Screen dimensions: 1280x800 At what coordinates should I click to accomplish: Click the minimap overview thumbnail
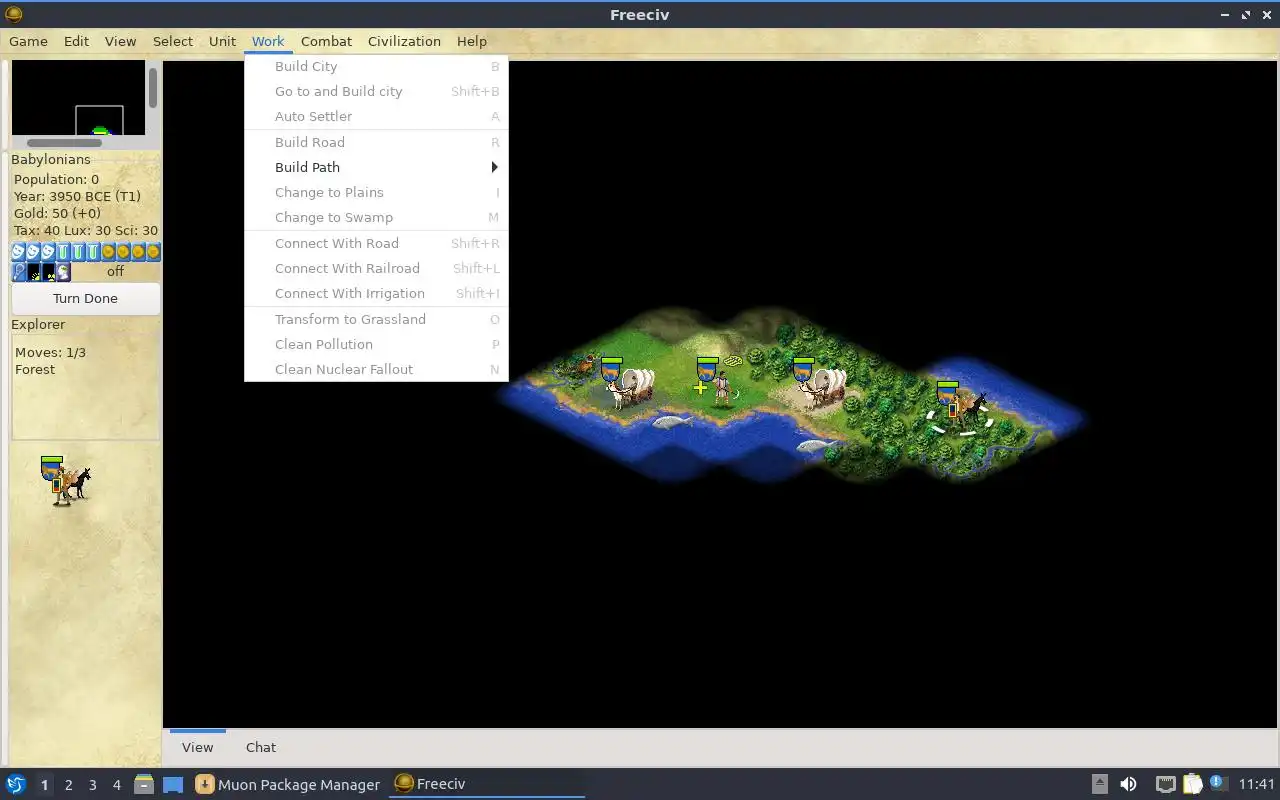point(78,98)
